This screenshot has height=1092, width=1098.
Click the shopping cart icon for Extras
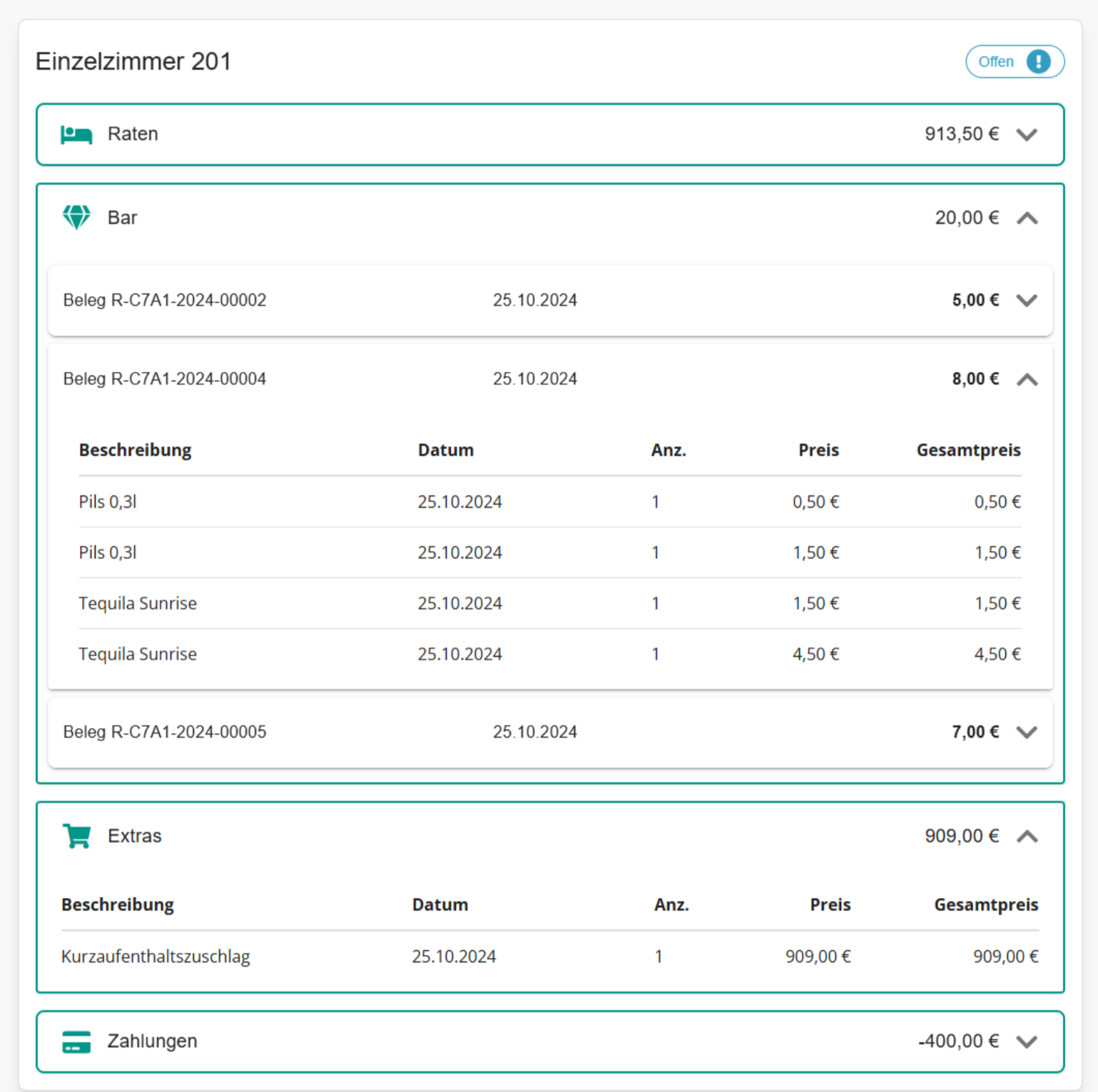(76, 836)
